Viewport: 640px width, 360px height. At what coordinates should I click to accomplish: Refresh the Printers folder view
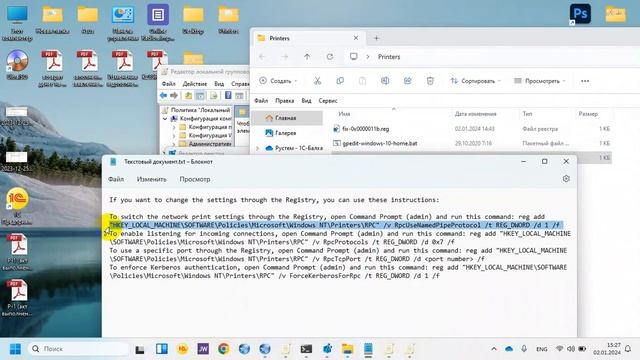[x=329, y=57]
